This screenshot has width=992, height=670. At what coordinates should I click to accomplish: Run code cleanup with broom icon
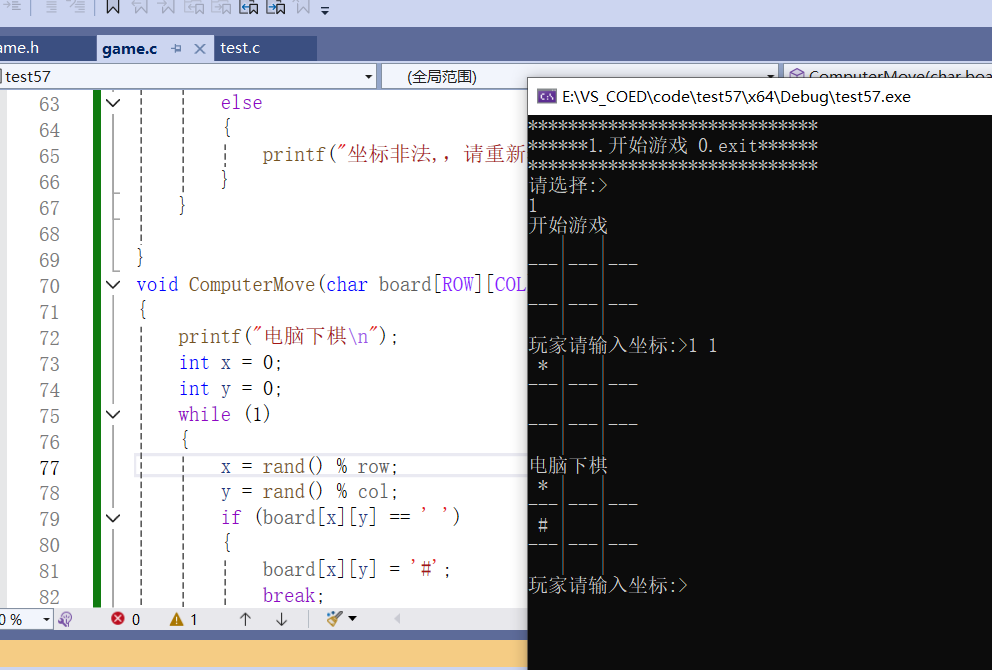[335, 619]
